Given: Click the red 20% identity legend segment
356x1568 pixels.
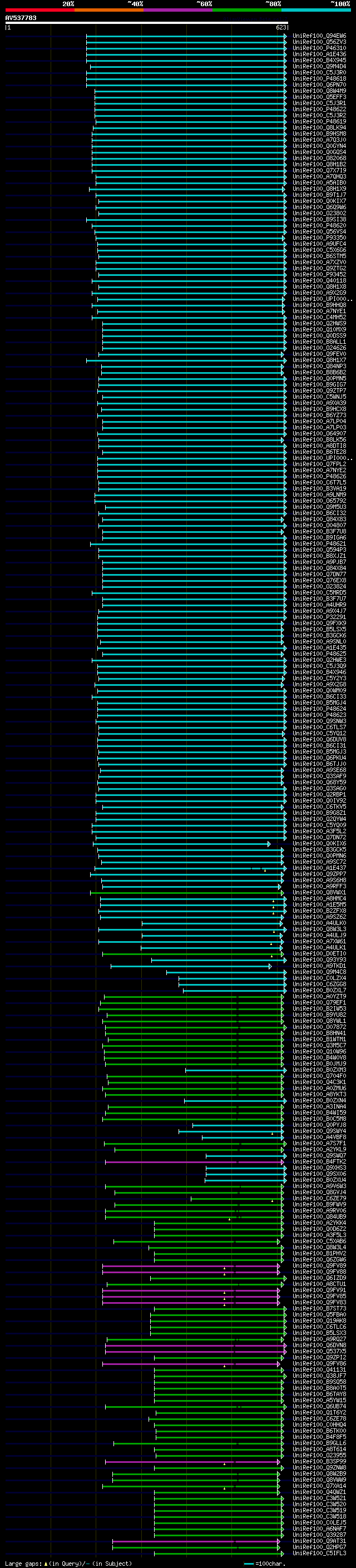Looking at the screenshot, I should click(39, 10).
